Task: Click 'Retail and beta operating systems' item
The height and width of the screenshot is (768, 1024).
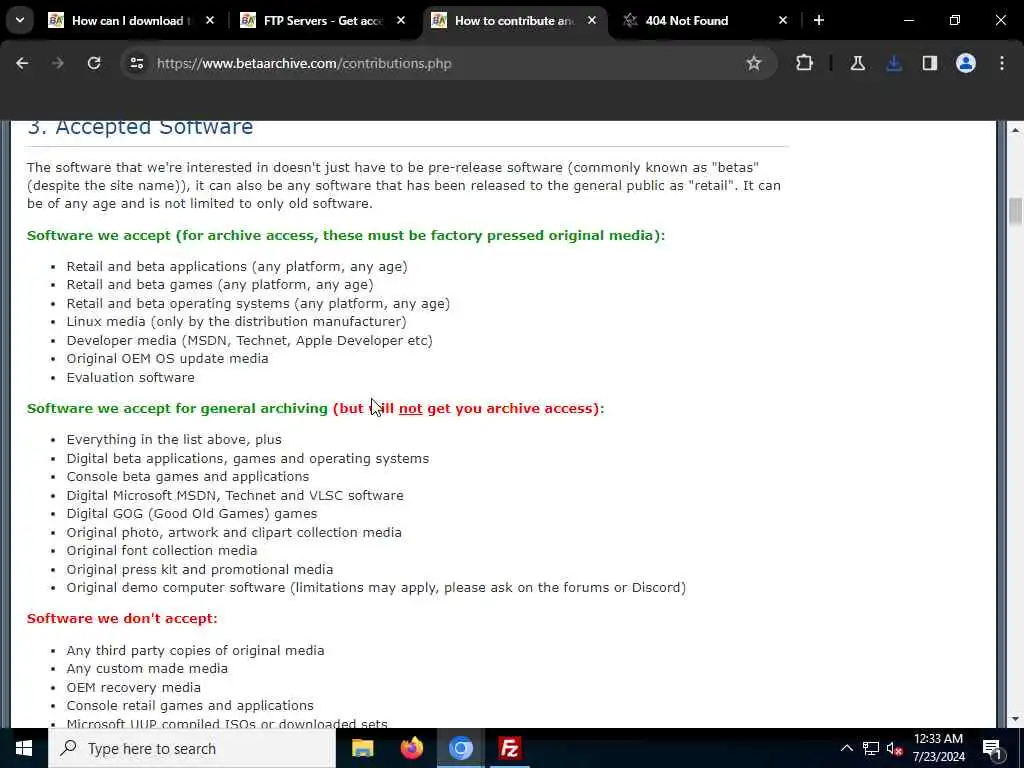Action: (x=258, y=304)
